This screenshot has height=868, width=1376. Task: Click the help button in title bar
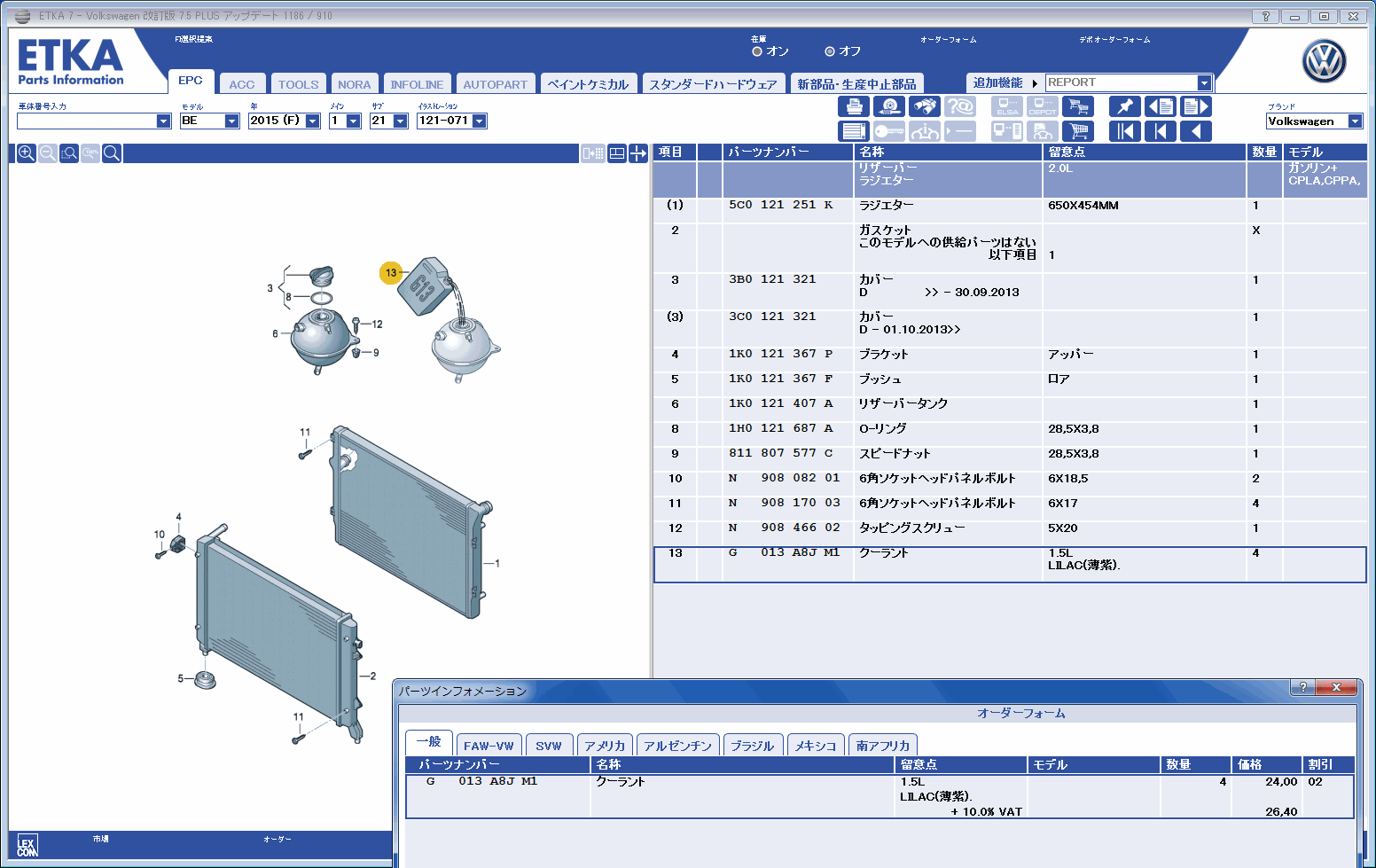click(1265, 16)
